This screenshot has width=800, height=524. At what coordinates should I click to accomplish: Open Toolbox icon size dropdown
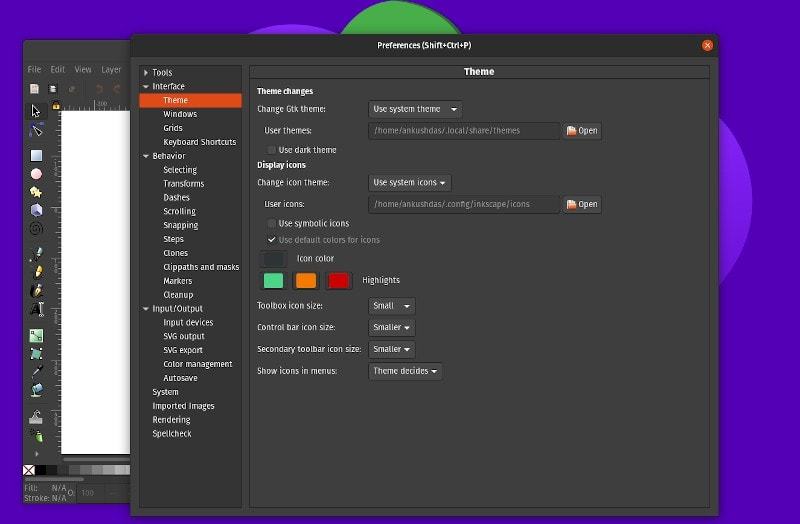pos(391,306)
